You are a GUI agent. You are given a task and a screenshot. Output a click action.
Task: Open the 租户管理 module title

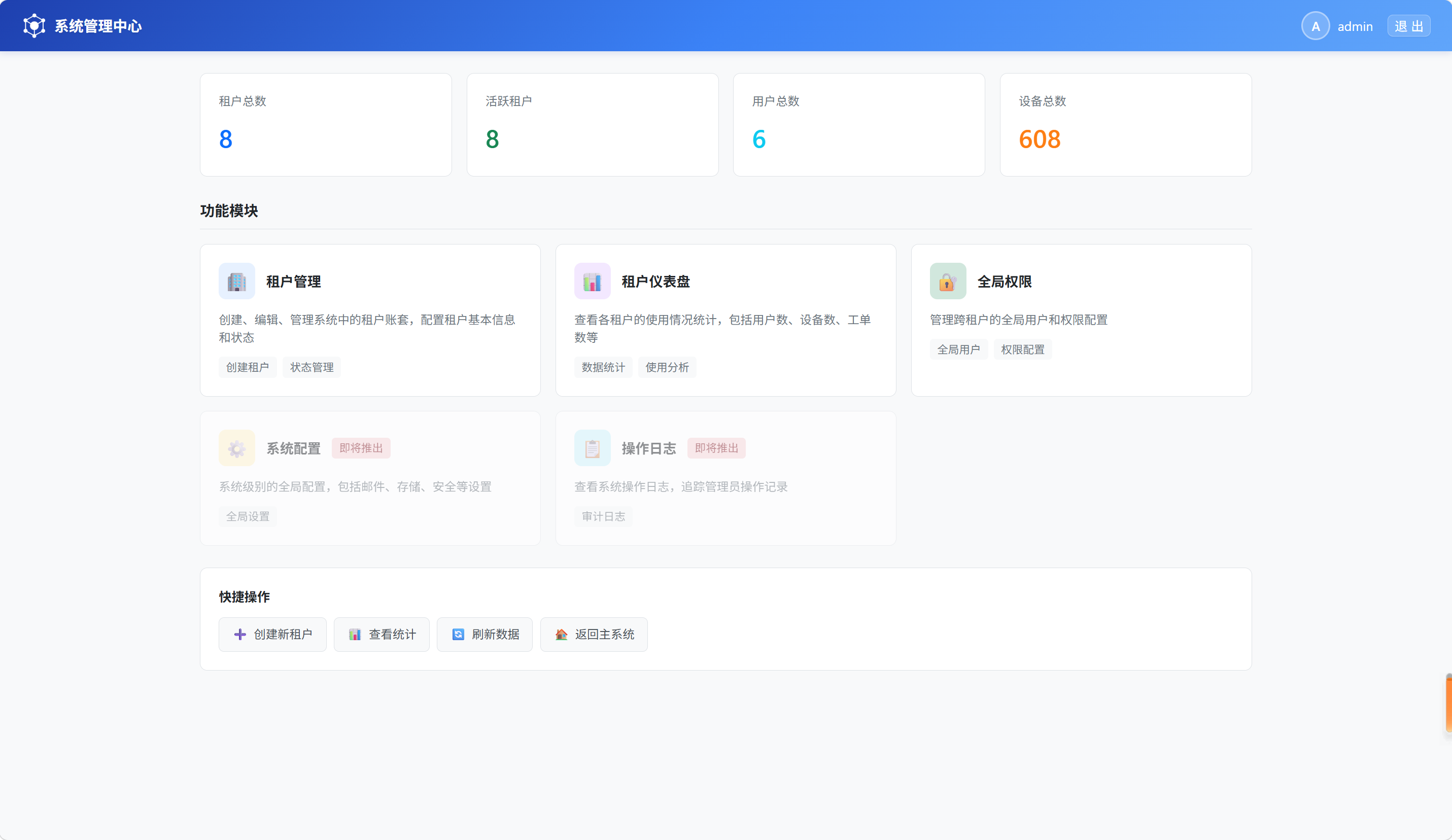coord(294,282)
